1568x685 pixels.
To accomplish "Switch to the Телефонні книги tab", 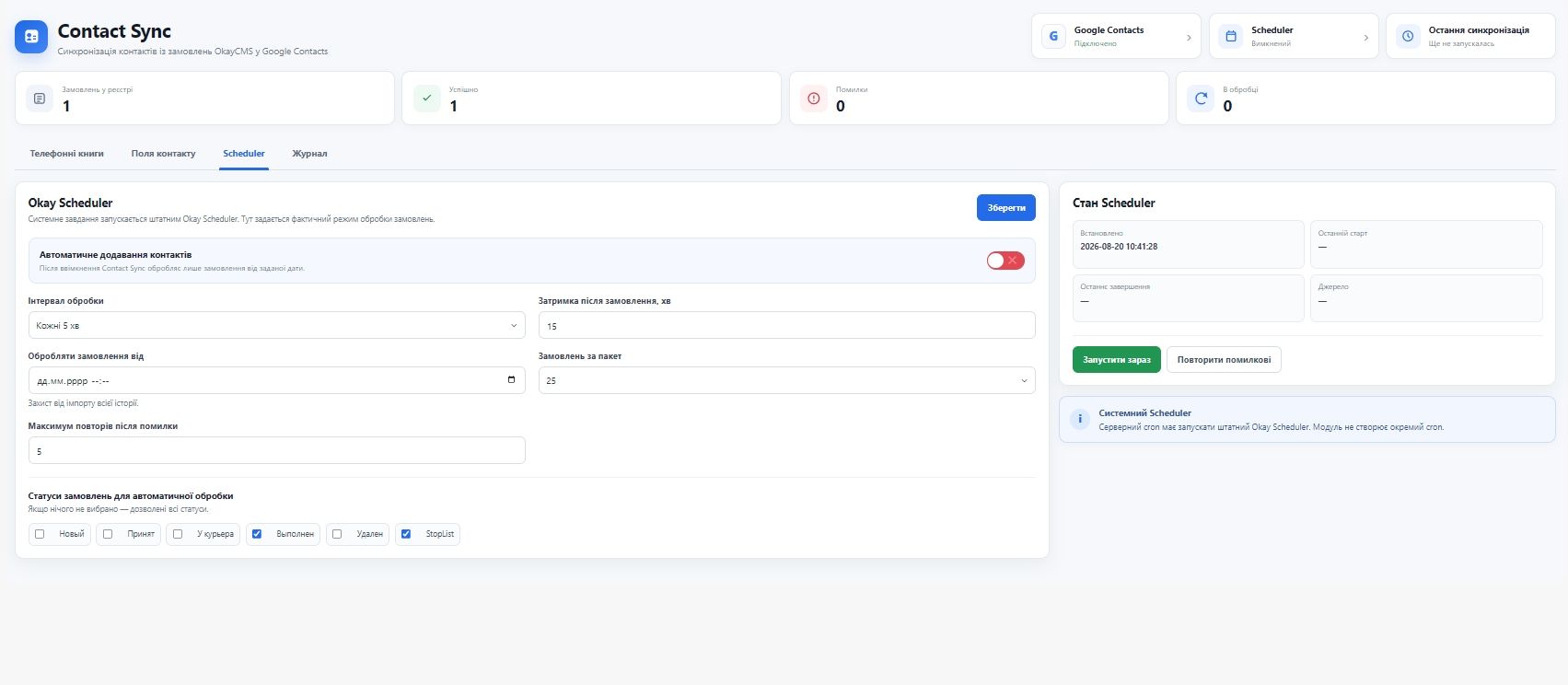I will click(66, 154).
